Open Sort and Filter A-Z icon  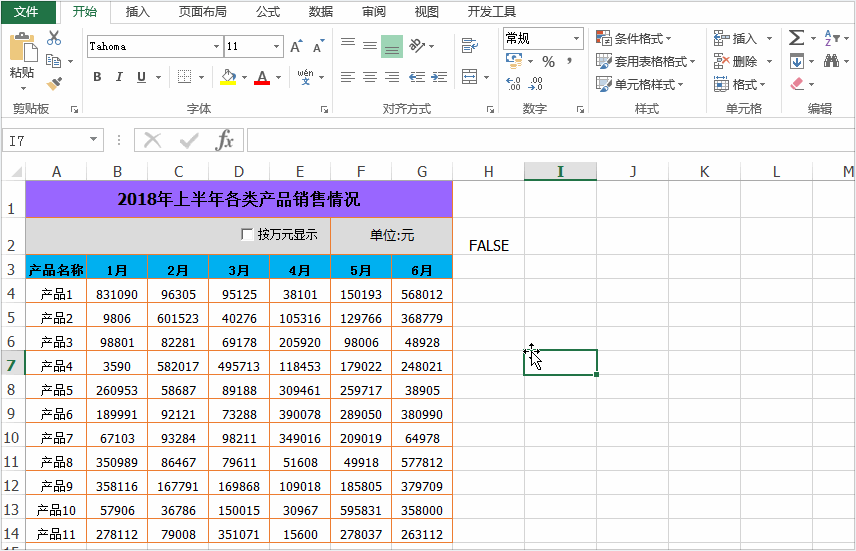(x=831, y=38)
